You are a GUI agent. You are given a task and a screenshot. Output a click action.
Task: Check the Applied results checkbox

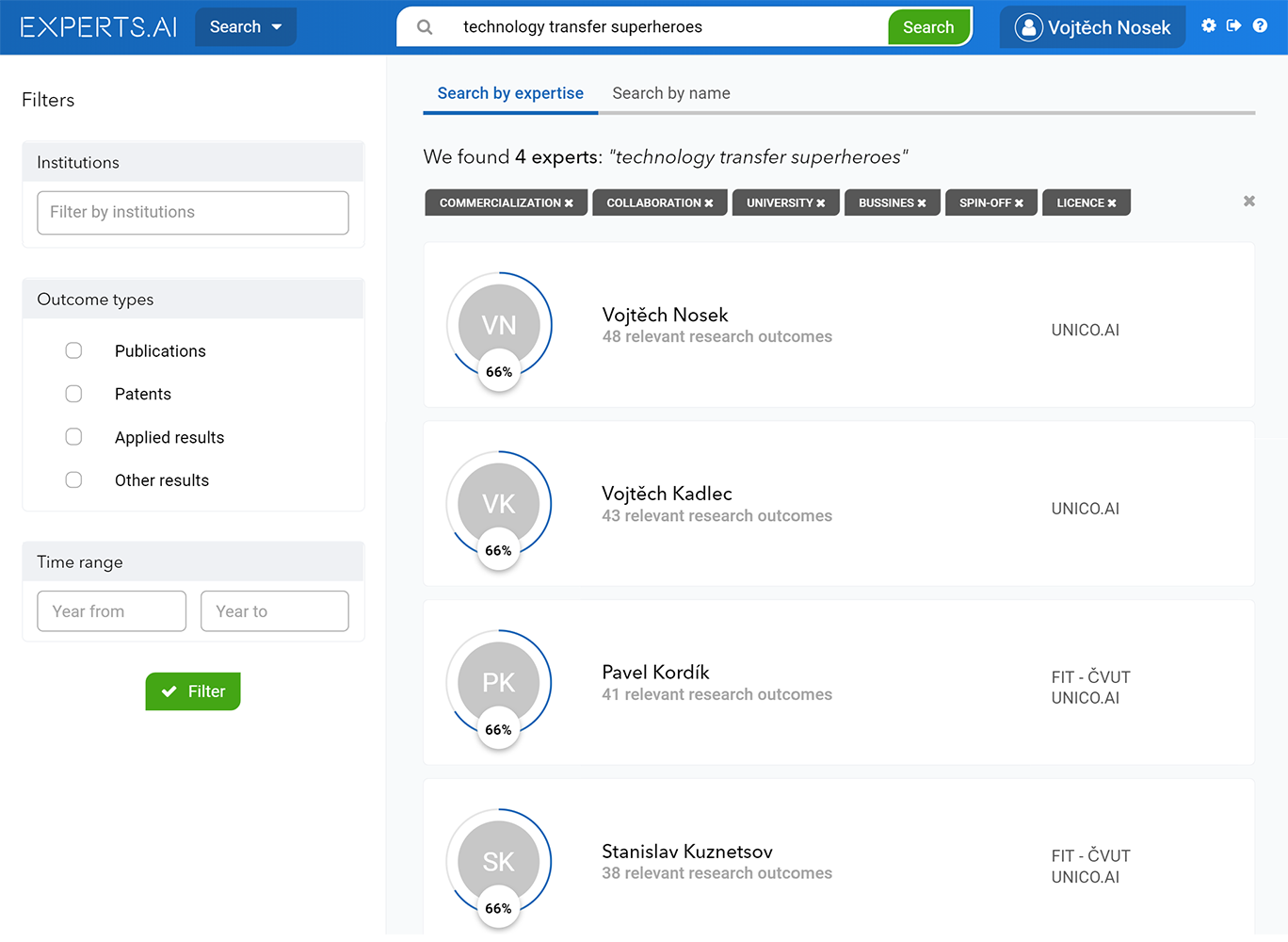[x=73, y=436]
